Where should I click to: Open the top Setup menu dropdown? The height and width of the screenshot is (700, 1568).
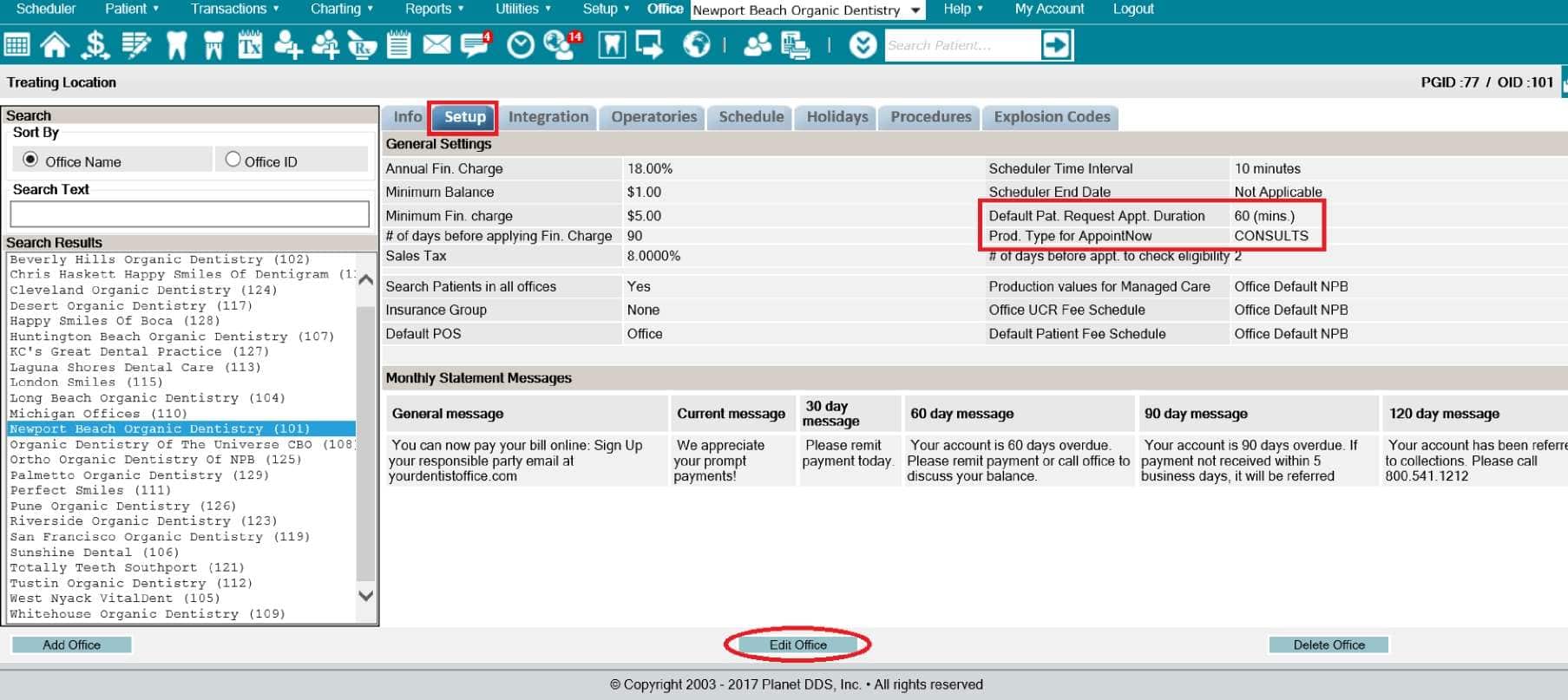click(x=606, y=9)
